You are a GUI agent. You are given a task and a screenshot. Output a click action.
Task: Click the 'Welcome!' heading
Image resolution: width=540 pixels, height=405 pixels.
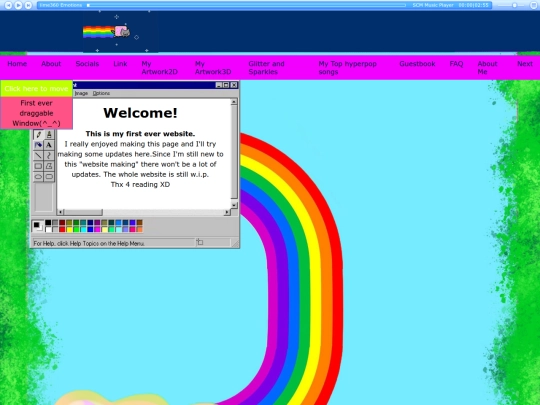[x=140, y=113]
